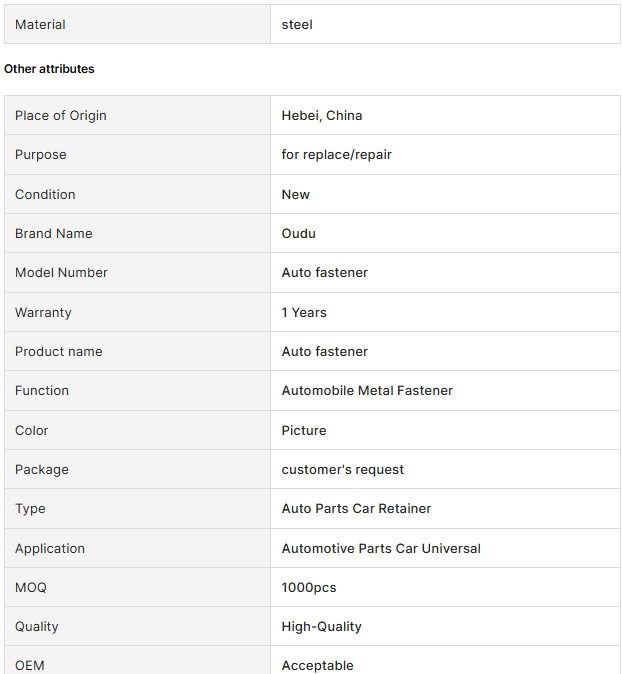622x674 pixels.
Task: Select the '1 Years' warranty value
Action: 304,312
